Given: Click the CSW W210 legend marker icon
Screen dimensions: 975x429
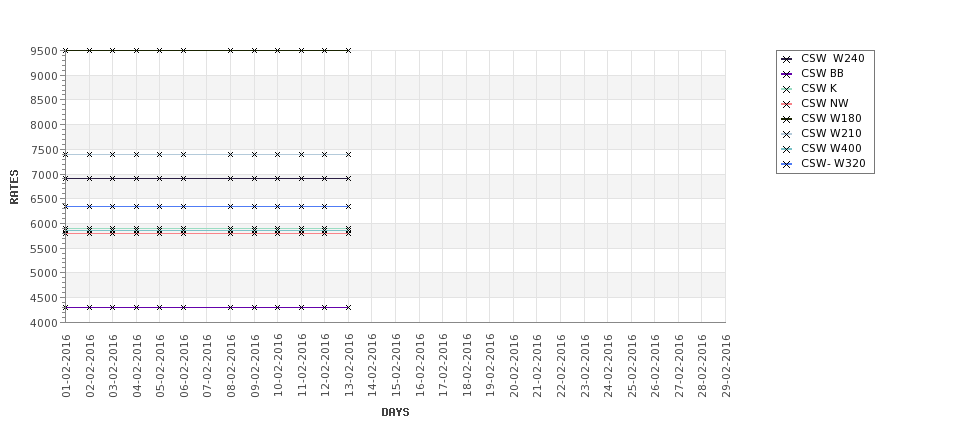Looking at the screenshot, I should point(787,134).
